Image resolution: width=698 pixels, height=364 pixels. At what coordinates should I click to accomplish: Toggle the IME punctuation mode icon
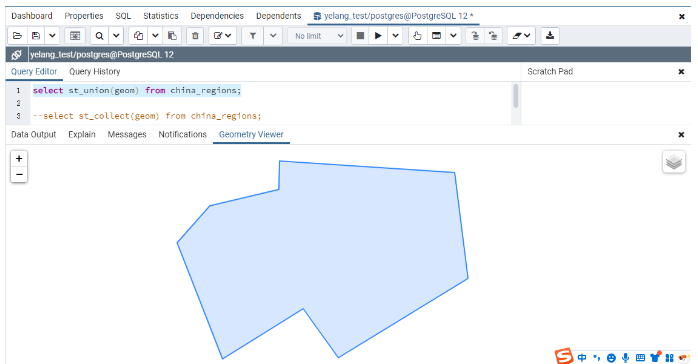pos(597,357)
